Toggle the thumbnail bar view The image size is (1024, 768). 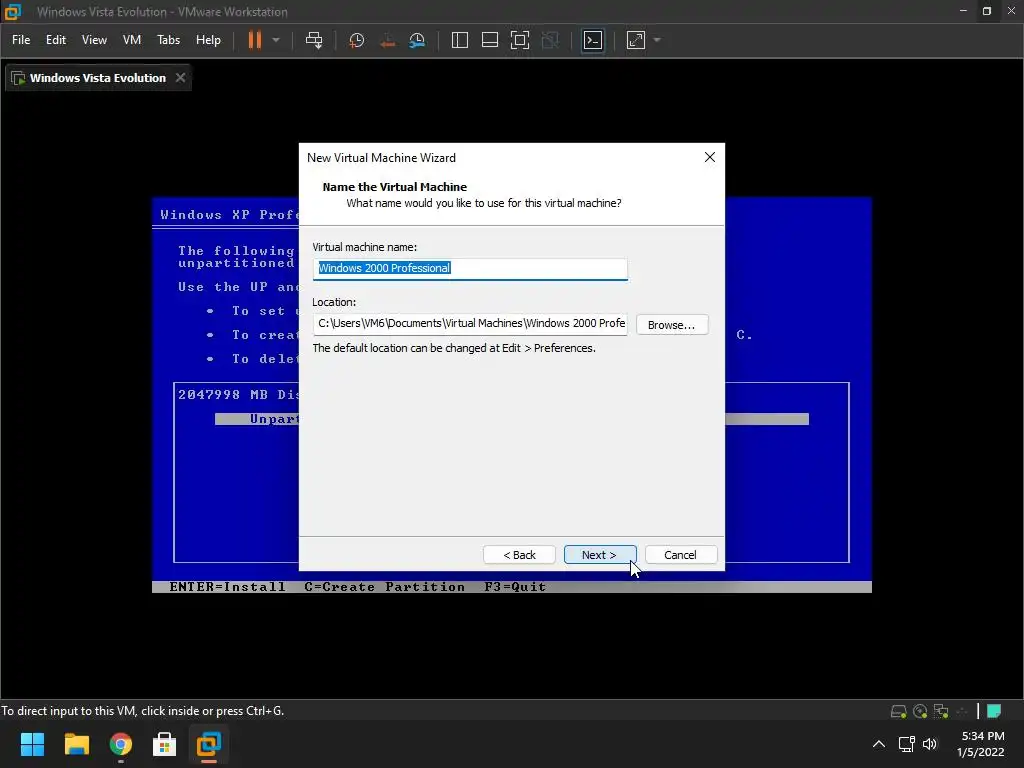(490, 40)
